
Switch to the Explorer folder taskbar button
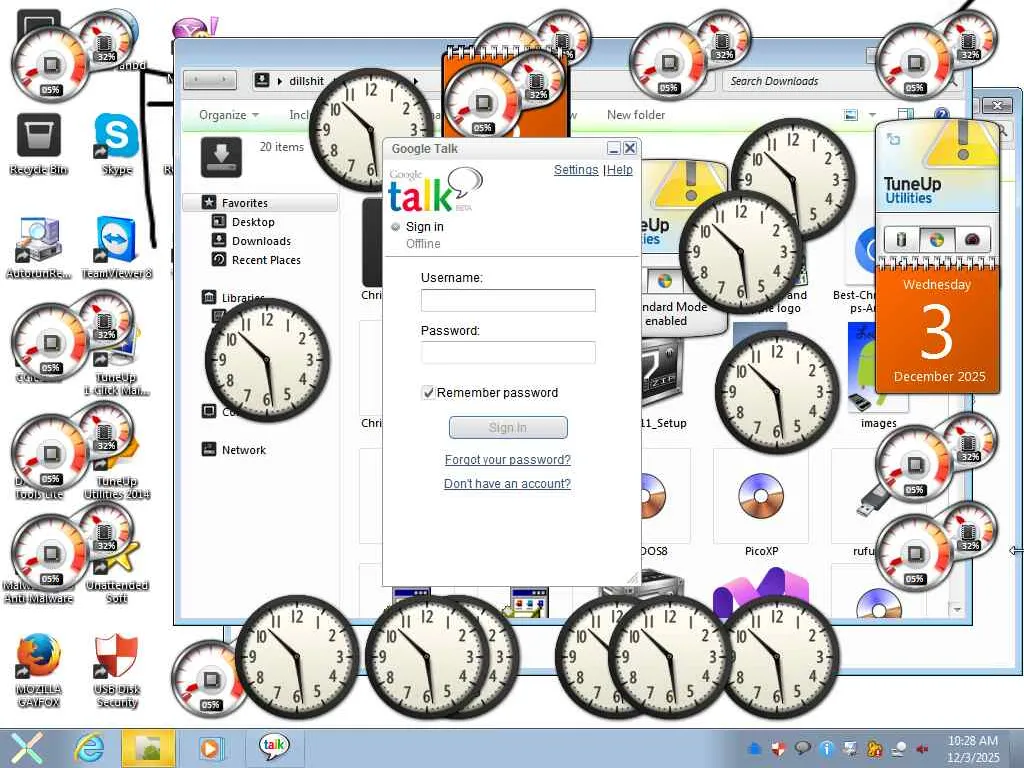(x=148, y=748)
